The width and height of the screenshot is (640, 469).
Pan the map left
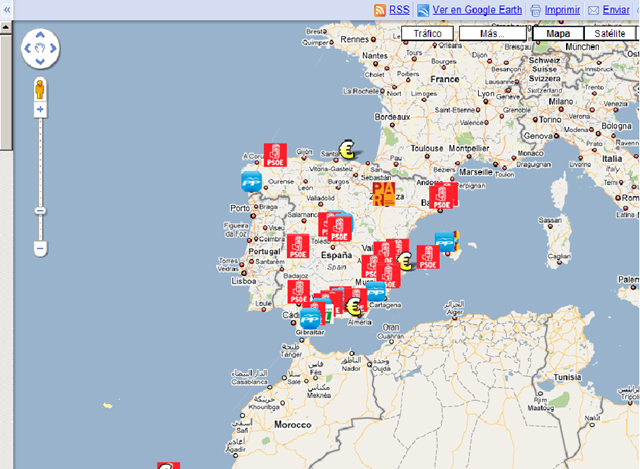click(x=27, y=48)
